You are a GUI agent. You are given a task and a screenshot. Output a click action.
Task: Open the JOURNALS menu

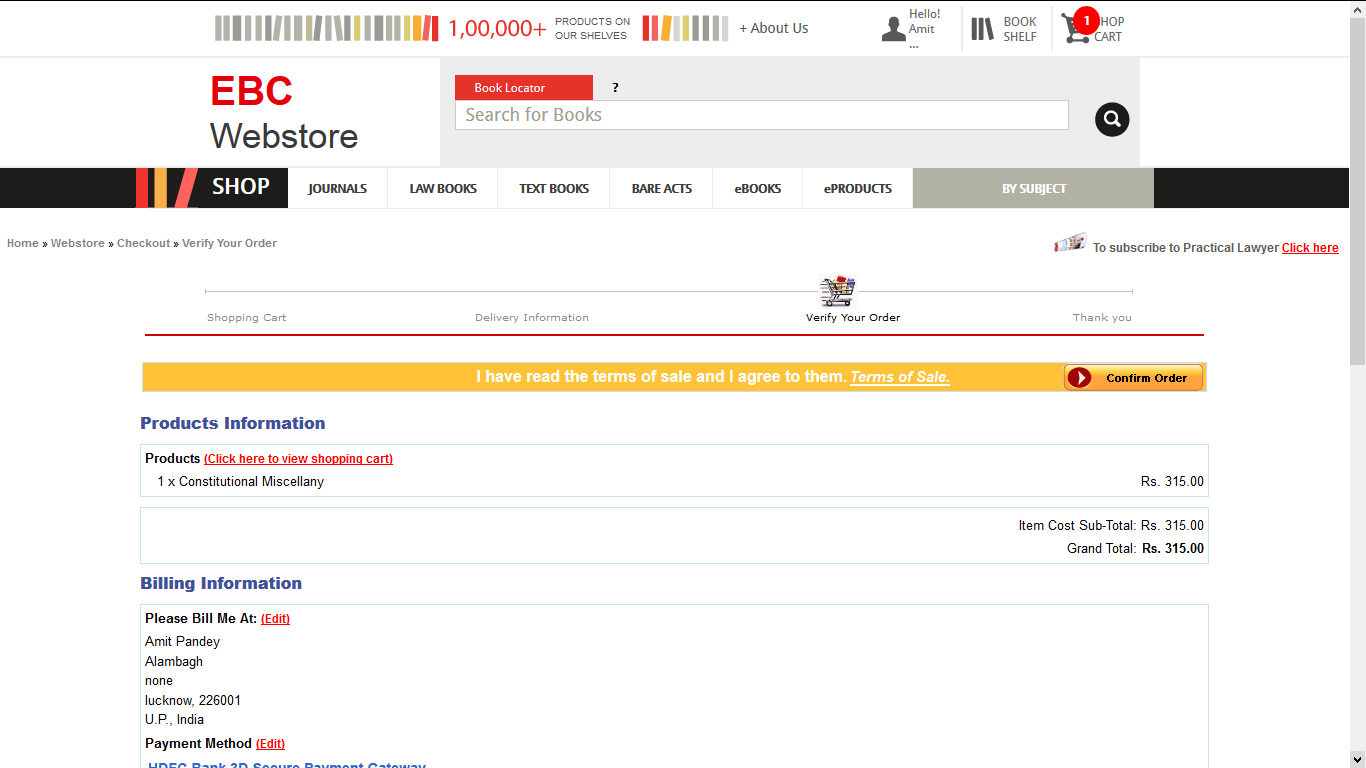pyautogui.click(x=337, y=188)
